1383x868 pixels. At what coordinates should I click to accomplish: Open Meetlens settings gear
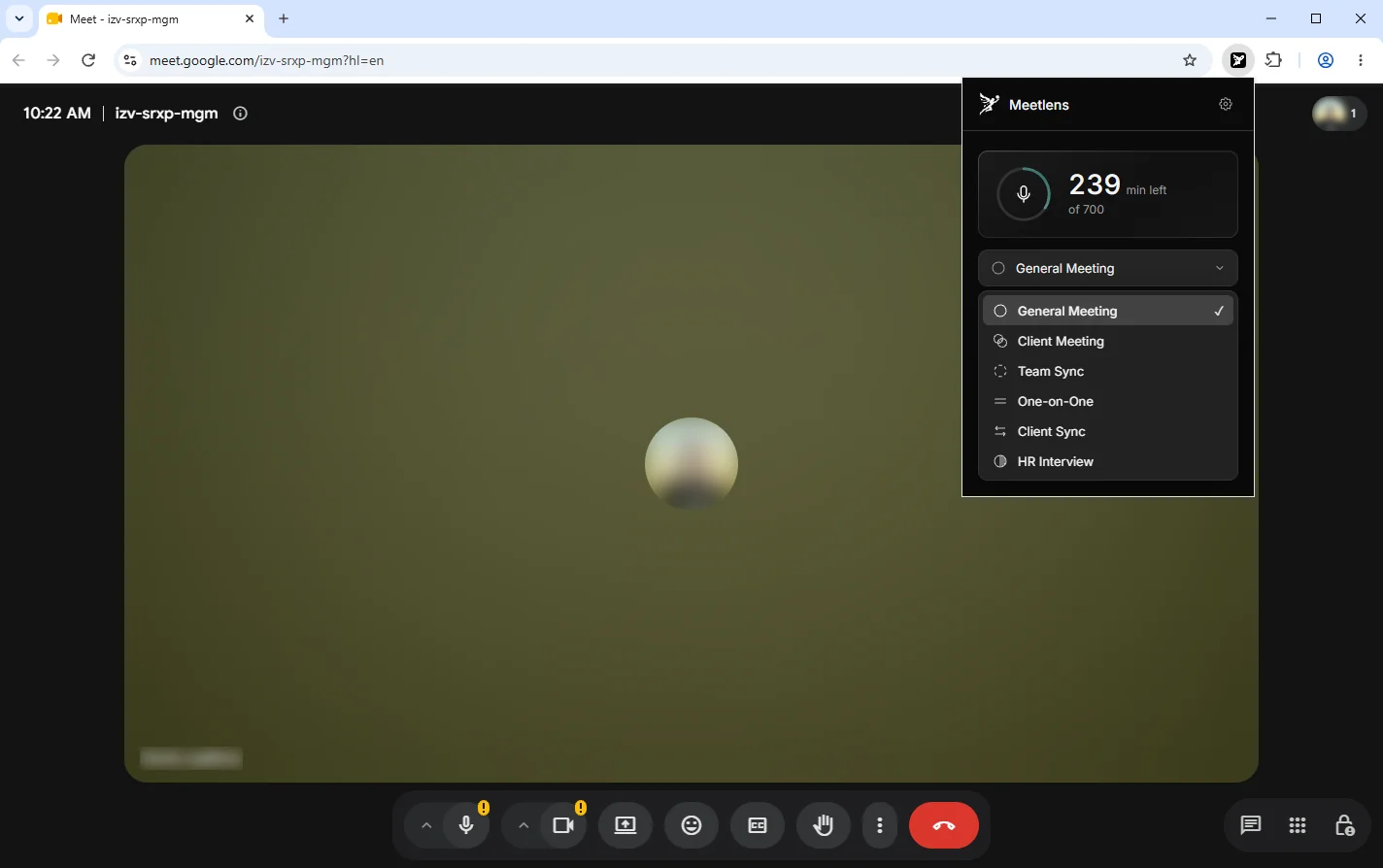point(1226,104)
